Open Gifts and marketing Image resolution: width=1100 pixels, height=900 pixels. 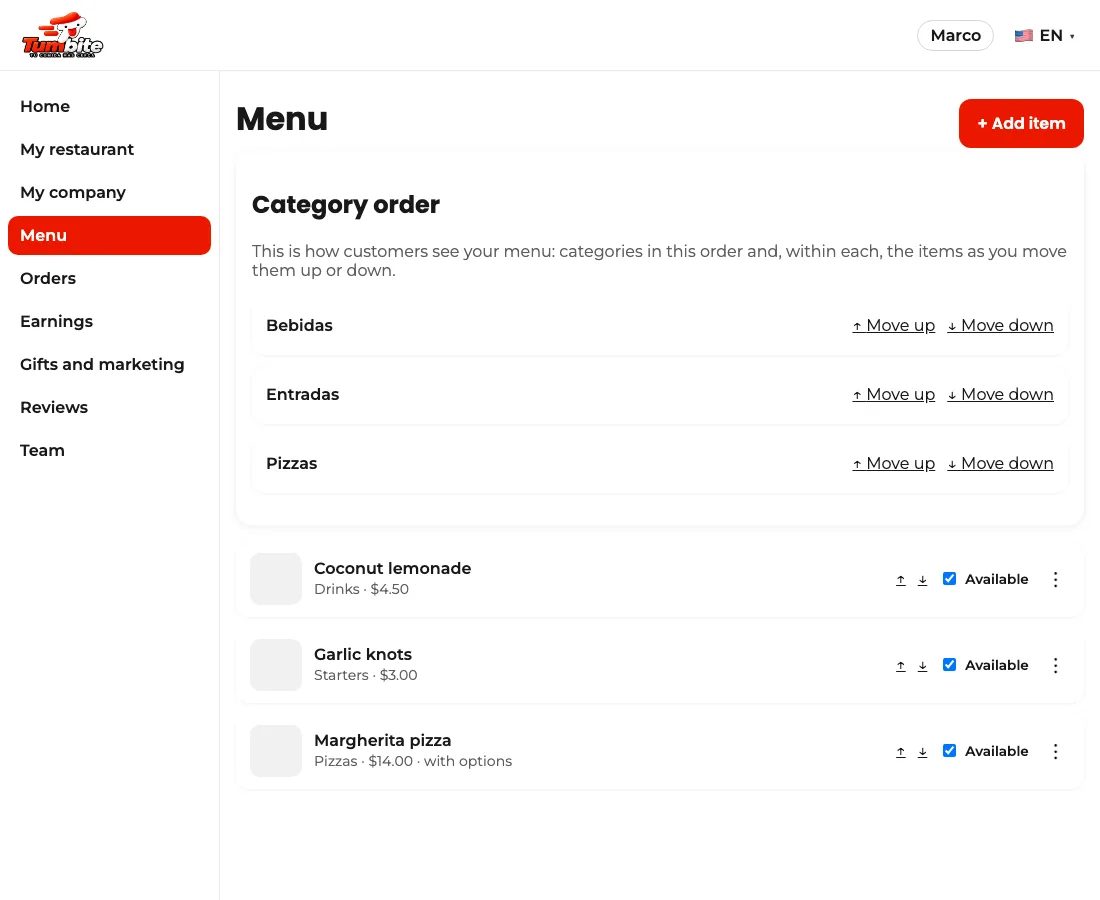(109, 364)
